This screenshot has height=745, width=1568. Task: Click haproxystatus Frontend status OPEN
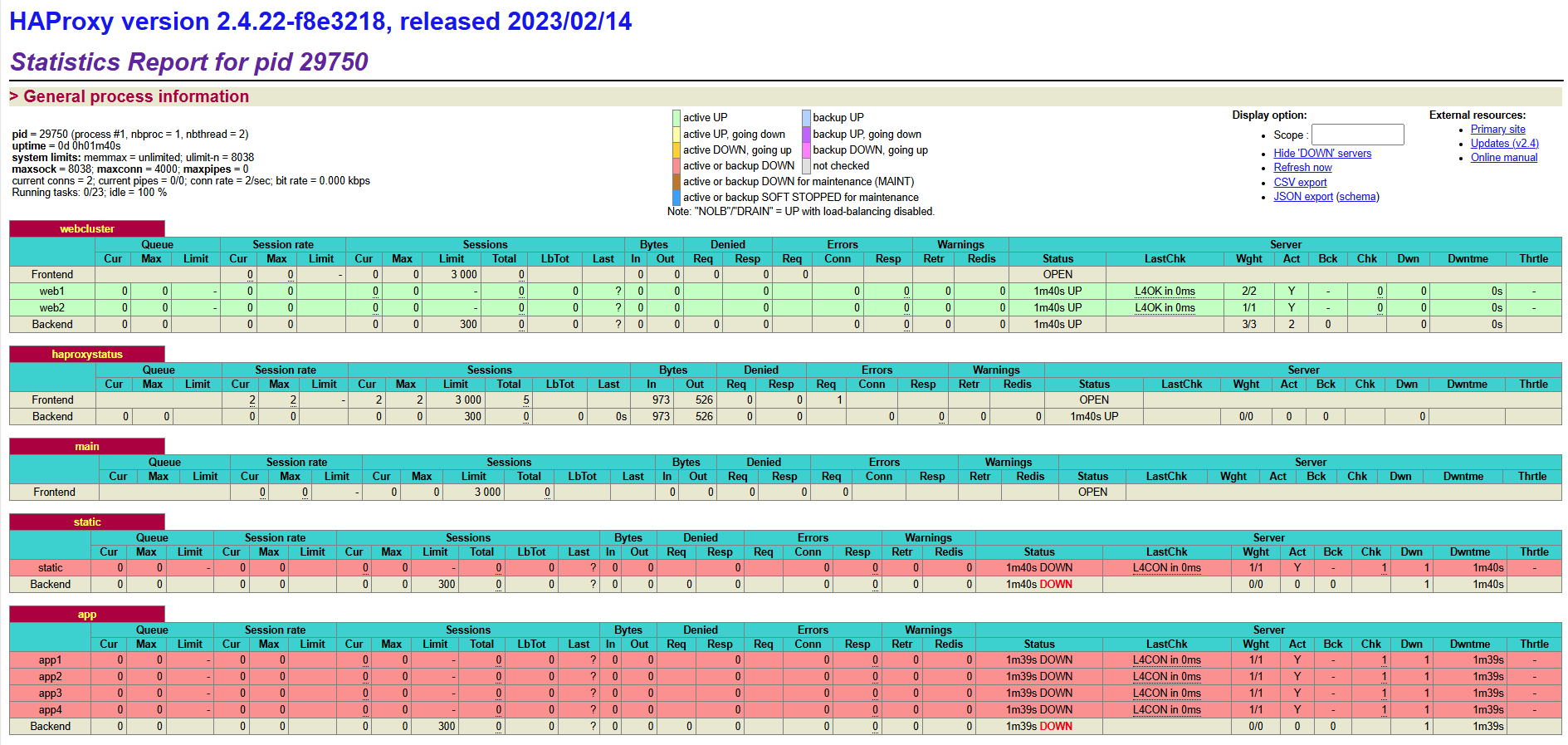pos(1094,399)
